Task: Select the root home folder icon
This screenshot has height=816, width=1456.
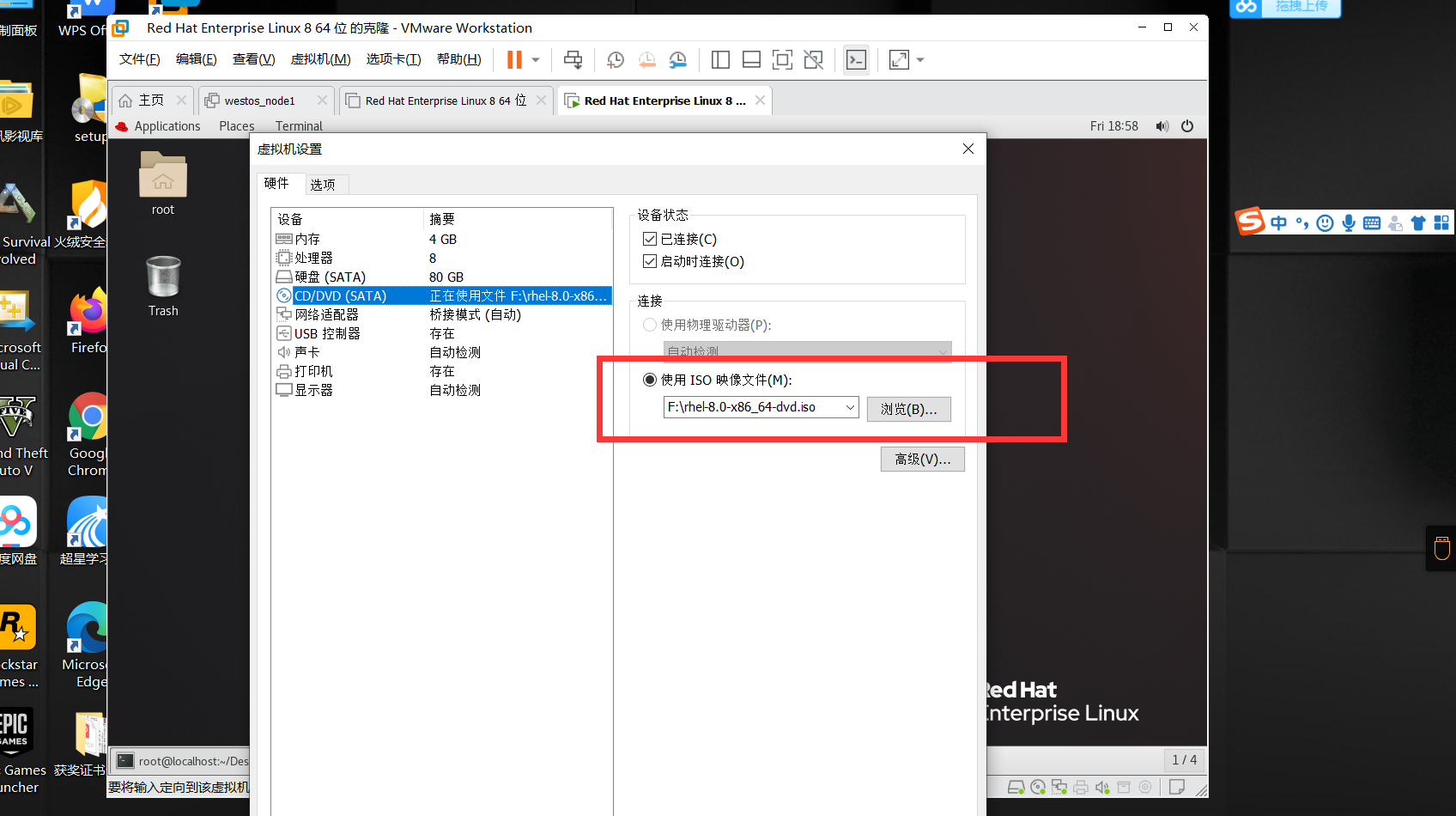Action: point(163,183)
